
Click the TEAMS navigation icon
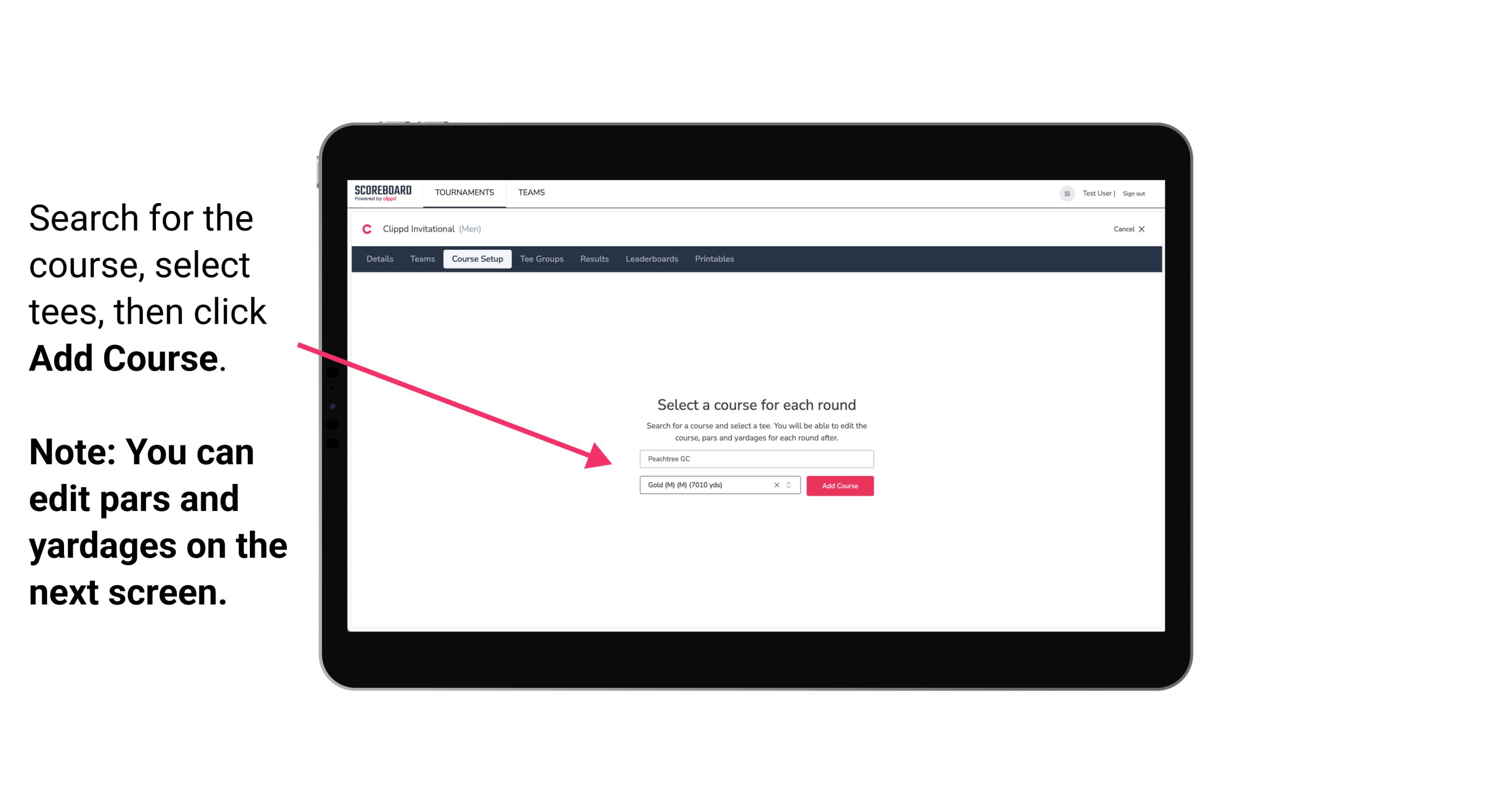tap(530, 192)
